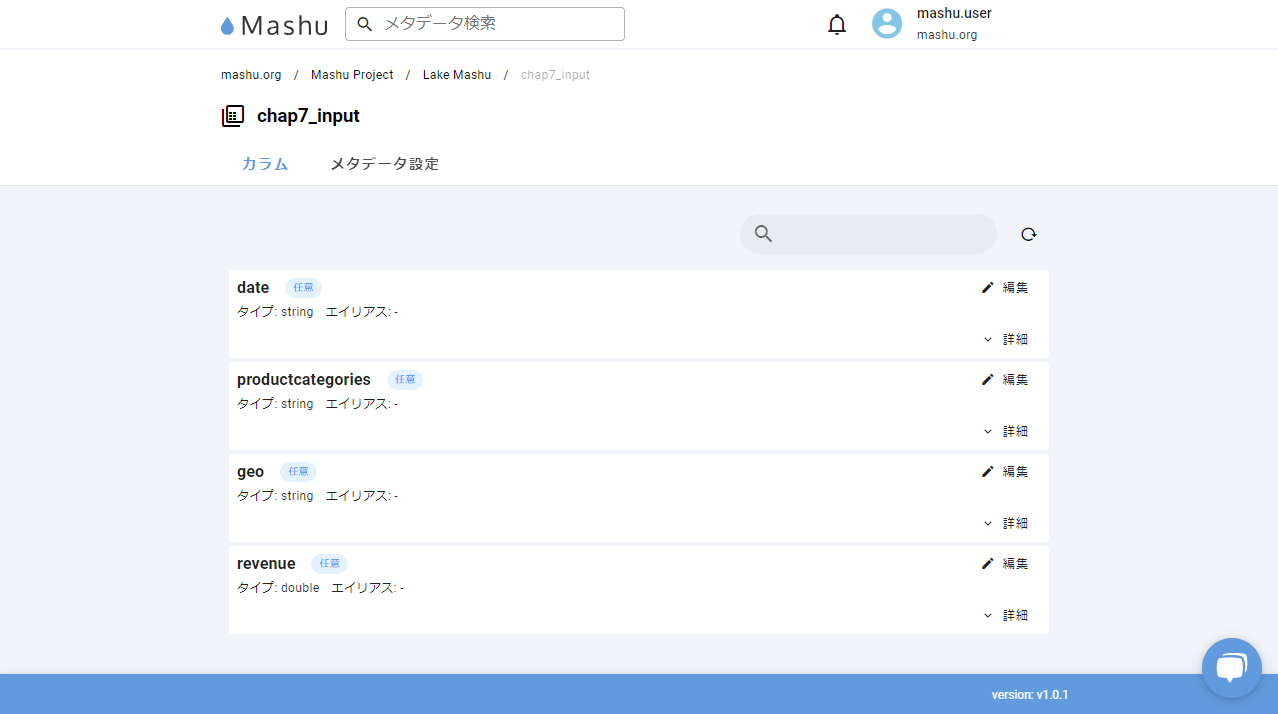Viewport: 1278px width, 714px height.
Task: Click the refresh icon beside column search
Action: (x=1029, y=234)
